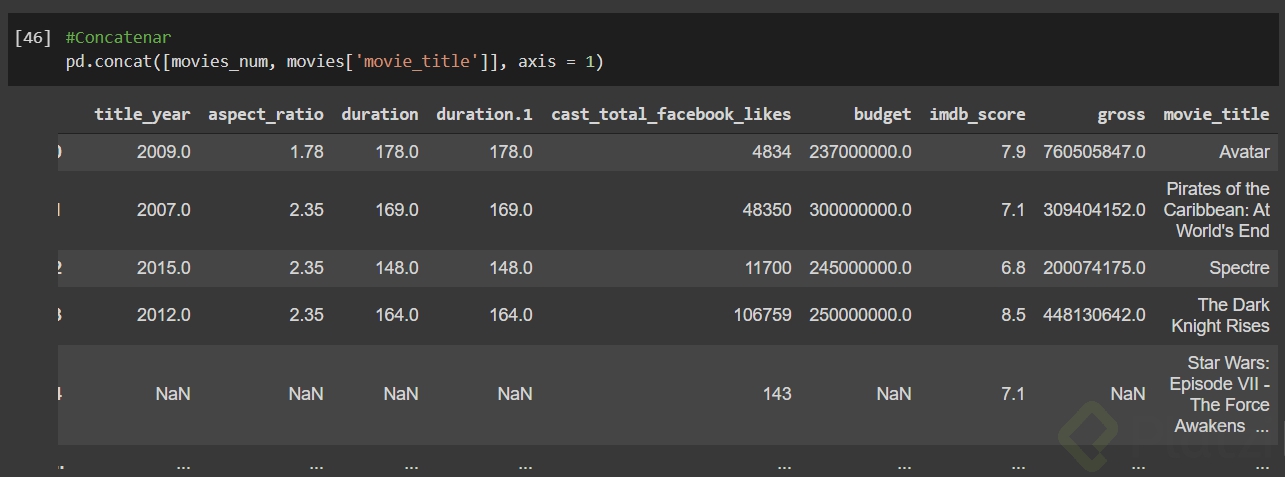
Task: Select the title_year 2012.0 cell
Action: (164, 315)
